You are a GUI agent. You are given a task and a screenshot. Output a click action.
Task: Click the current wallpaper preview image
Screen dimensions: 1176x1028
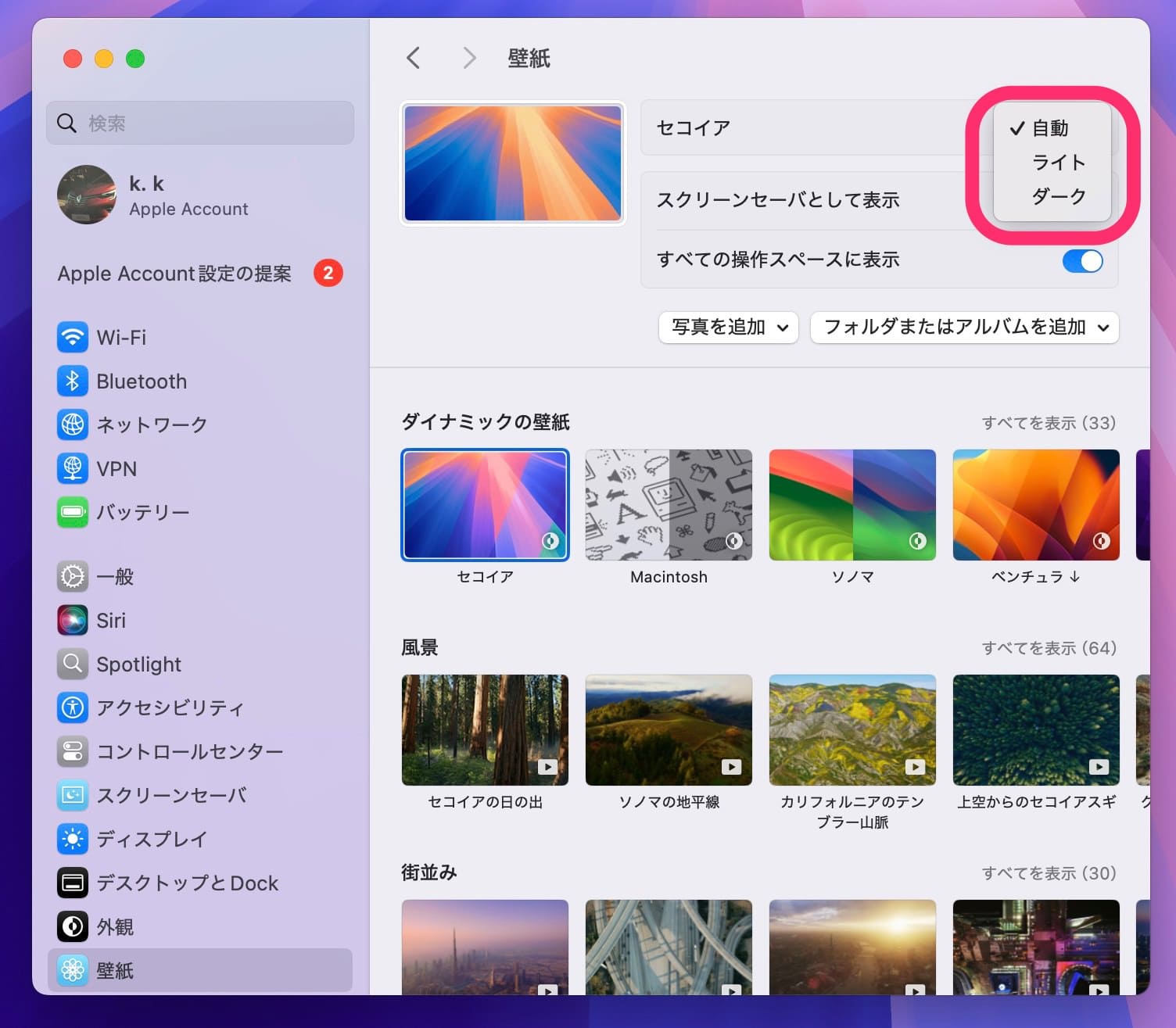(513, 163)
